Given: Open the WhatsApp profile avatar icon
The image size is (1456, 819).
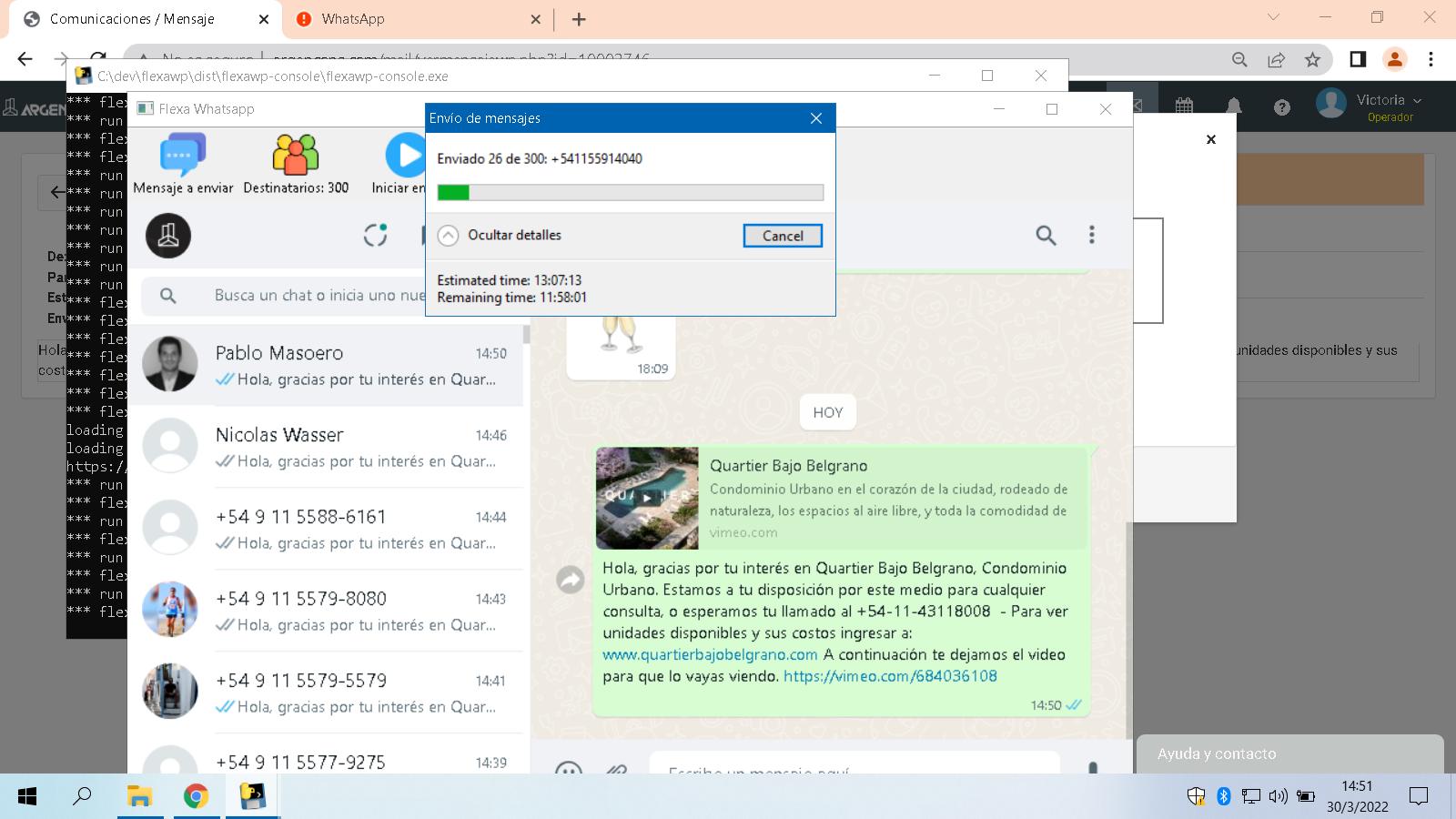Looking at the screenshot, I should pos(168,236).
